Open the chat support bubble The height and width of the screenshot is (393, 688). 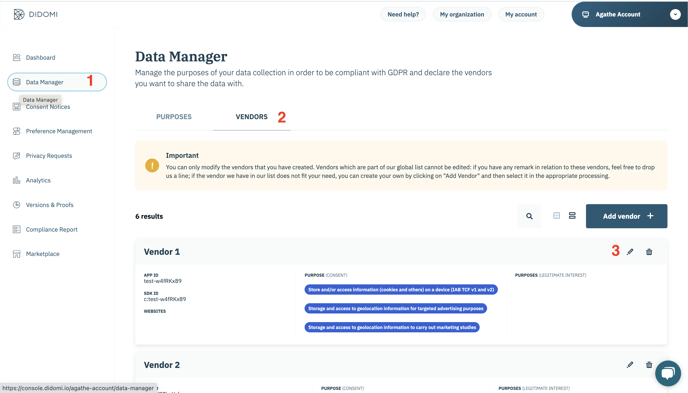click(x=668, y=373)
